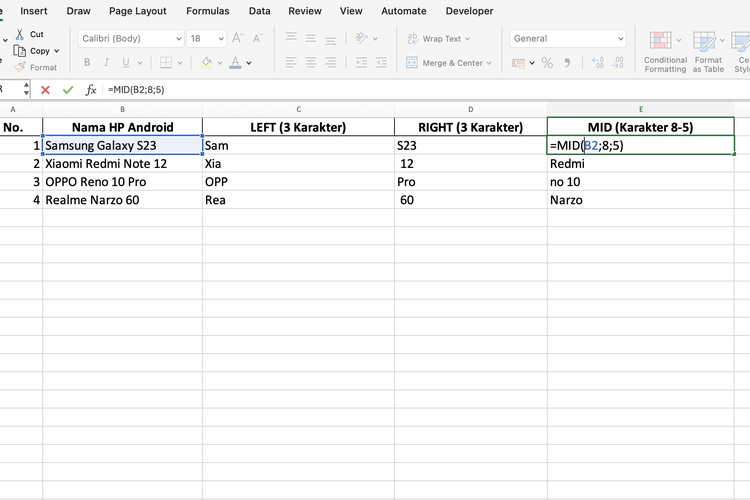The height and width of the screenshot is (500, 750).
Task: Select cell containing 'Narzo'
Action: (x=640, y=200)
